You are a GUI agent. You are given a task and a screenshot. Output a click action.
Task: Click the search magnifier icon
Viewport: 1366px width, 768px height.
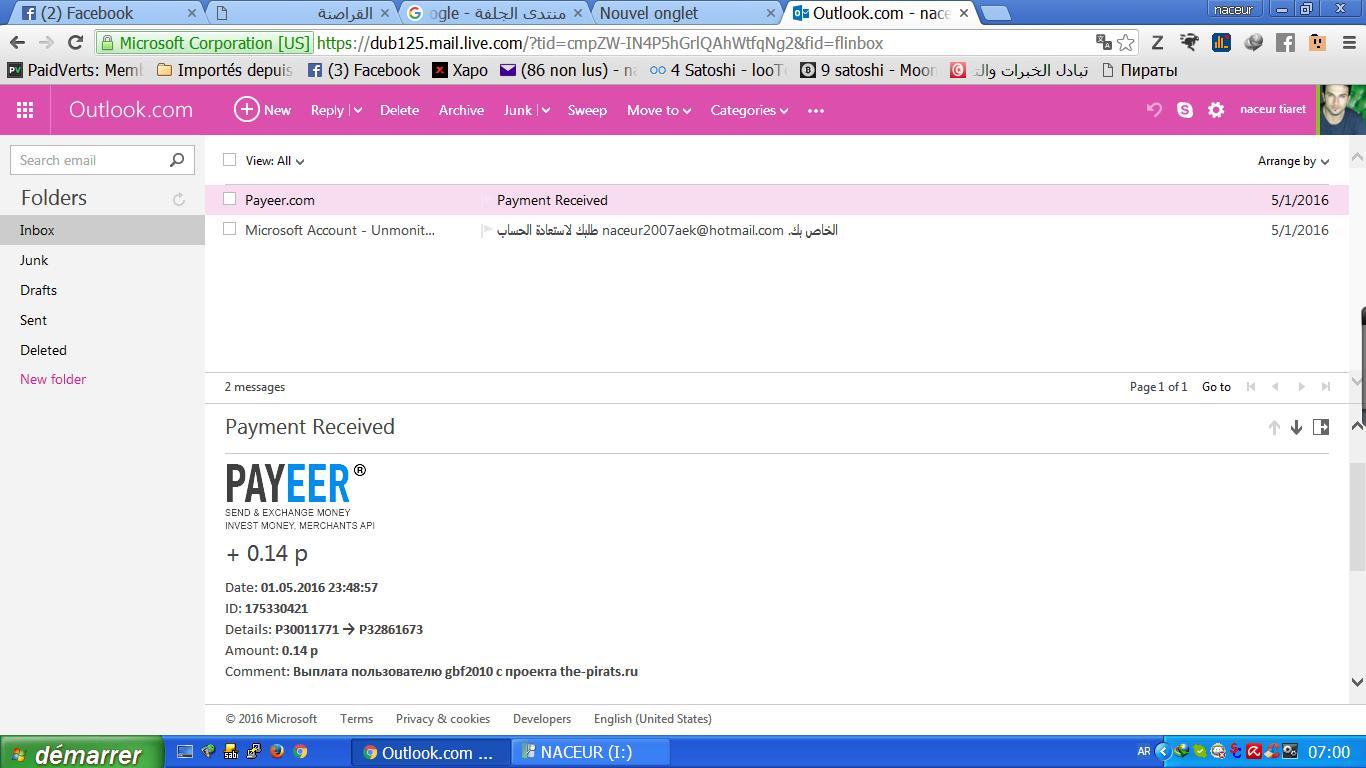click(x=177, y=160)
